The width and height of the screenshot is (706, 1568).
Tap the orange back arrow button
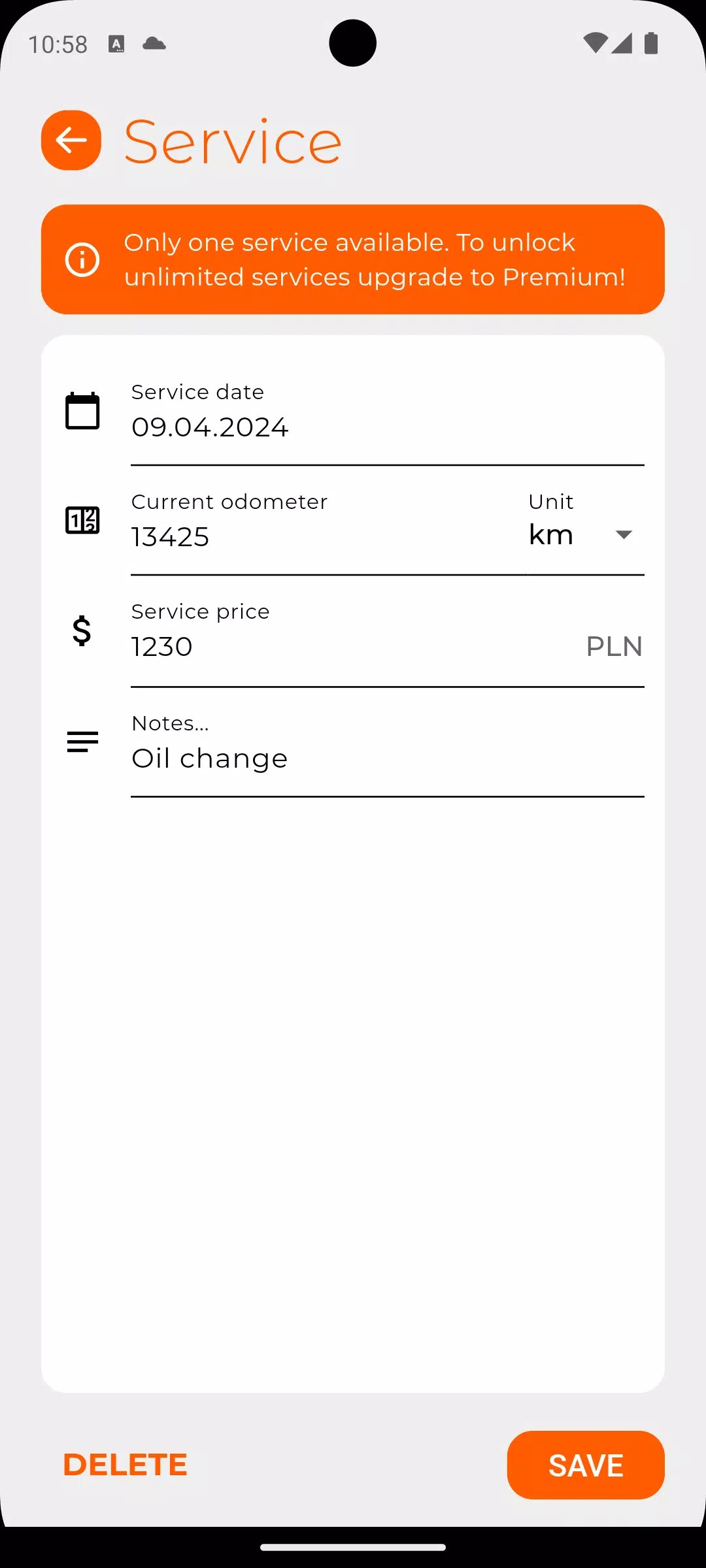pyautogui.click(x=71, y=140)
